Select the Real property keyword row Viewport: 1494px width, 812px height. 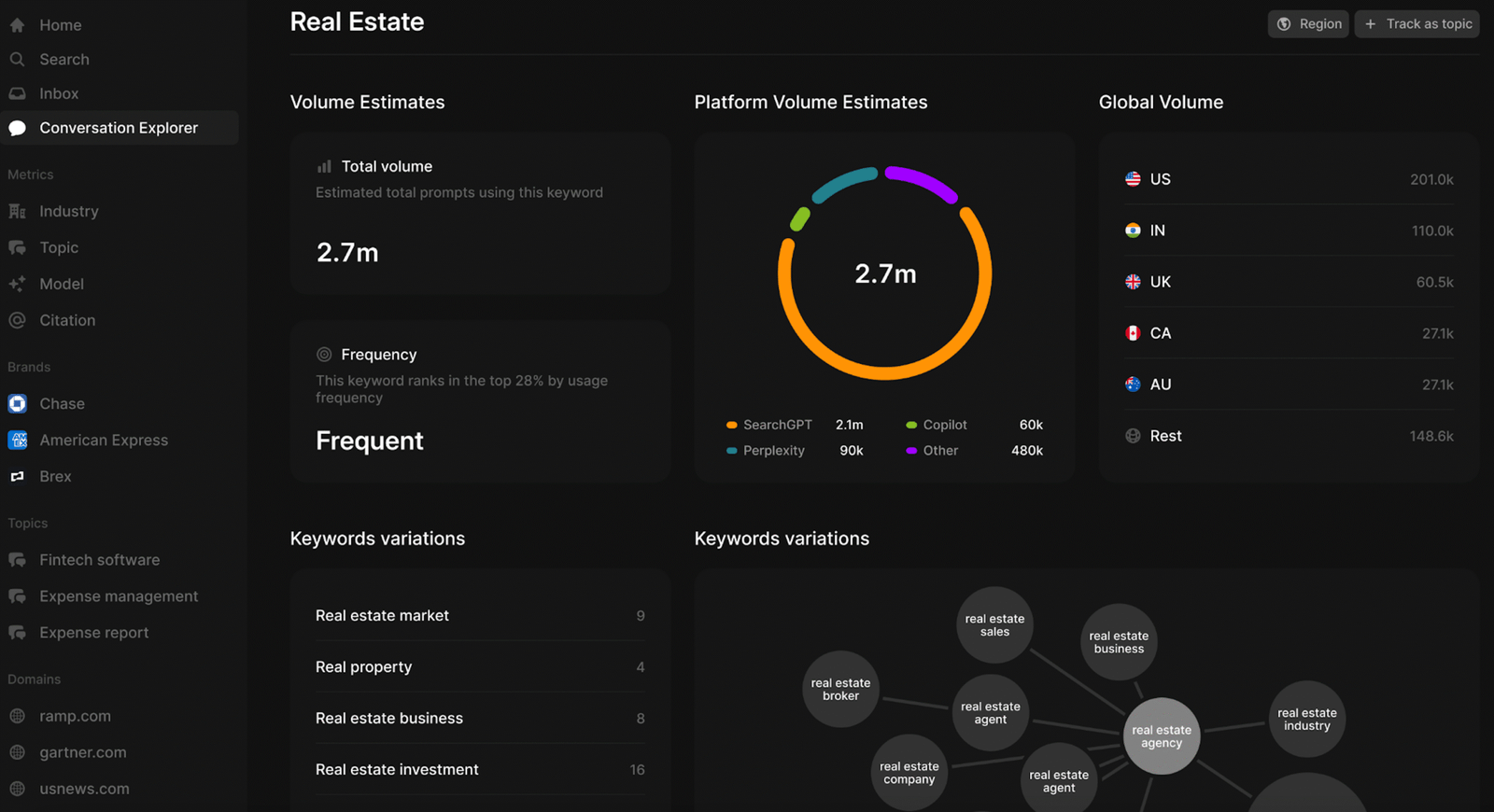[480, 667]
